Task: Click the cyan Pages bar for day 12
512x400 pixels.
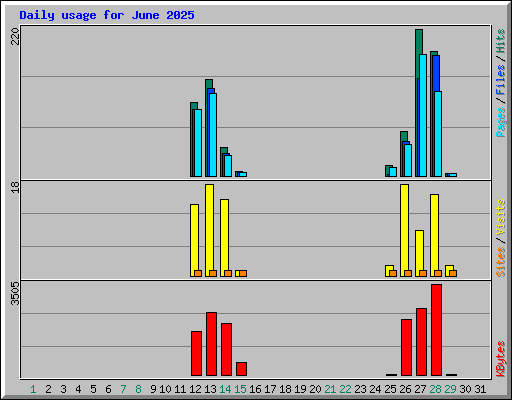Action: point(198,143)
